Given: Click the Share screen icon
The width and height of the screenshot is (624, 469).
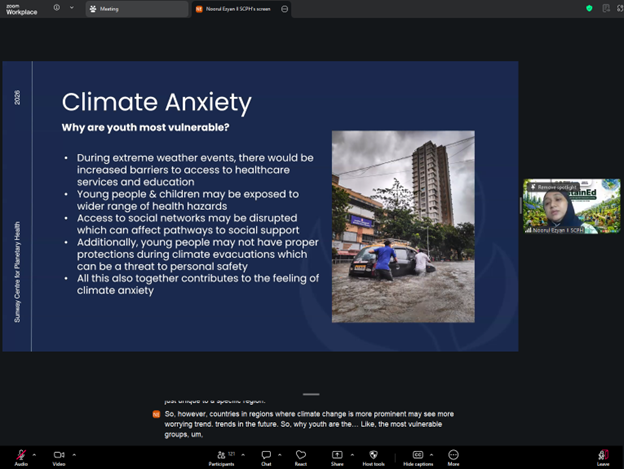Looking at the screenshot, I should 337,454.
